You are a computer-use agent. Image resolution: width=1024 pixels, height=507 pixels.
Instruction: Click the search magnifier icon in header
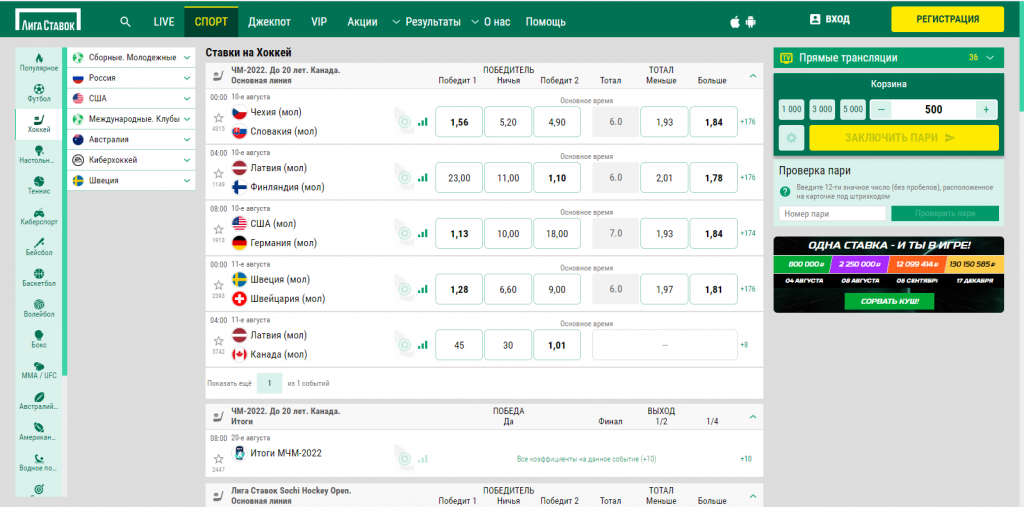click(125, 21)
